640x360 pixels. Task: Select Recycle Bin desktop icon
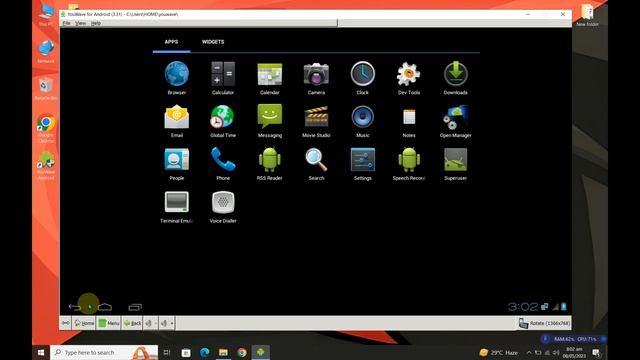pos(46,88)
